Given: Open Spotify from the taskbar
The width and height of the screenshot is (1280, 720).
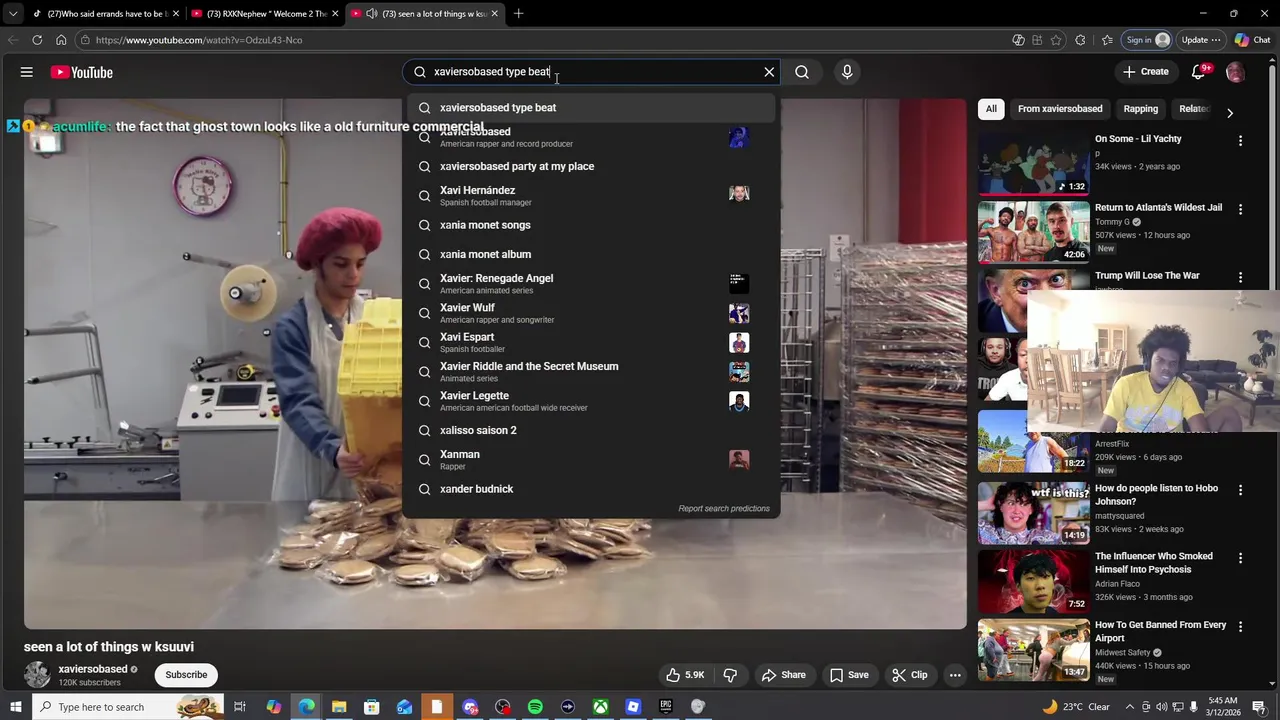Looking at the screenshot, I should coord(535,707).
